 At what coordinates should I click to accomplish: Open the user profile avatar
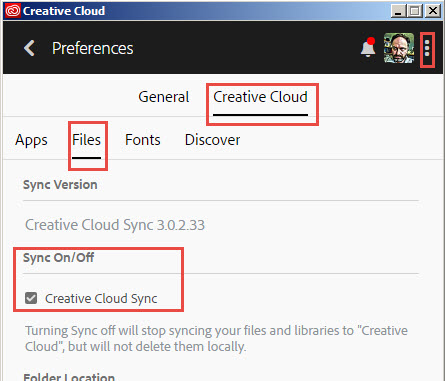coord(399,48)
